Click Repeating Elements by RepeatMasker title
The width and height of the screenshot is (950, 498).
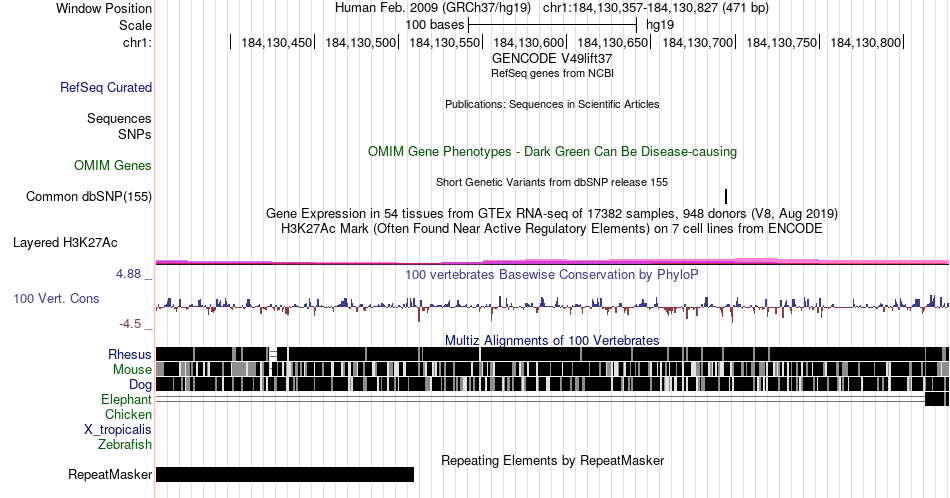pos(552,460)
